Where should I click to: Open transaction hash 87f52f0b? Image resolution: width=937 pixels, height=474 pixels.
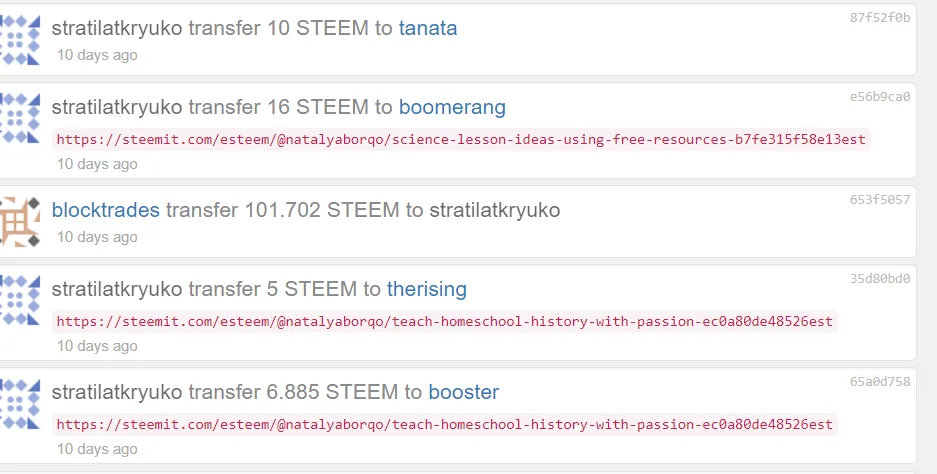[x=880, y=18]
